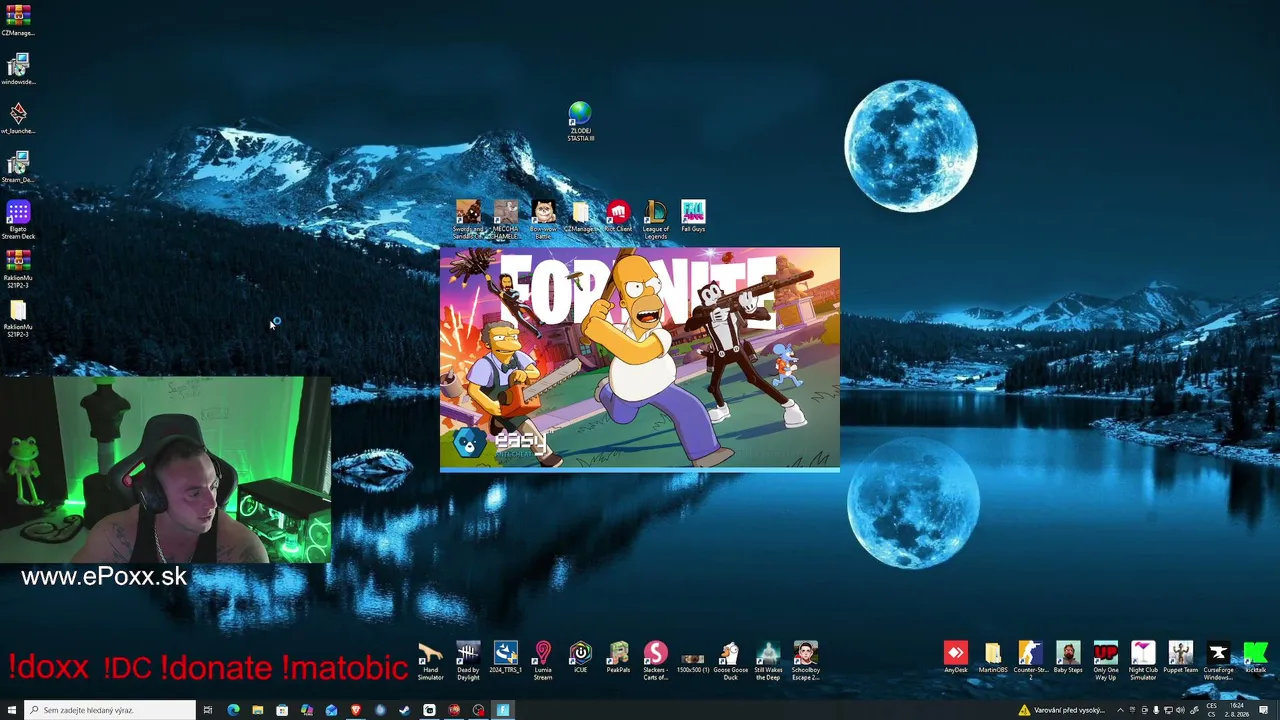Open the volume control in system tray
The width and height of the screenshot is (1280, 720).
click(1180, 710)
